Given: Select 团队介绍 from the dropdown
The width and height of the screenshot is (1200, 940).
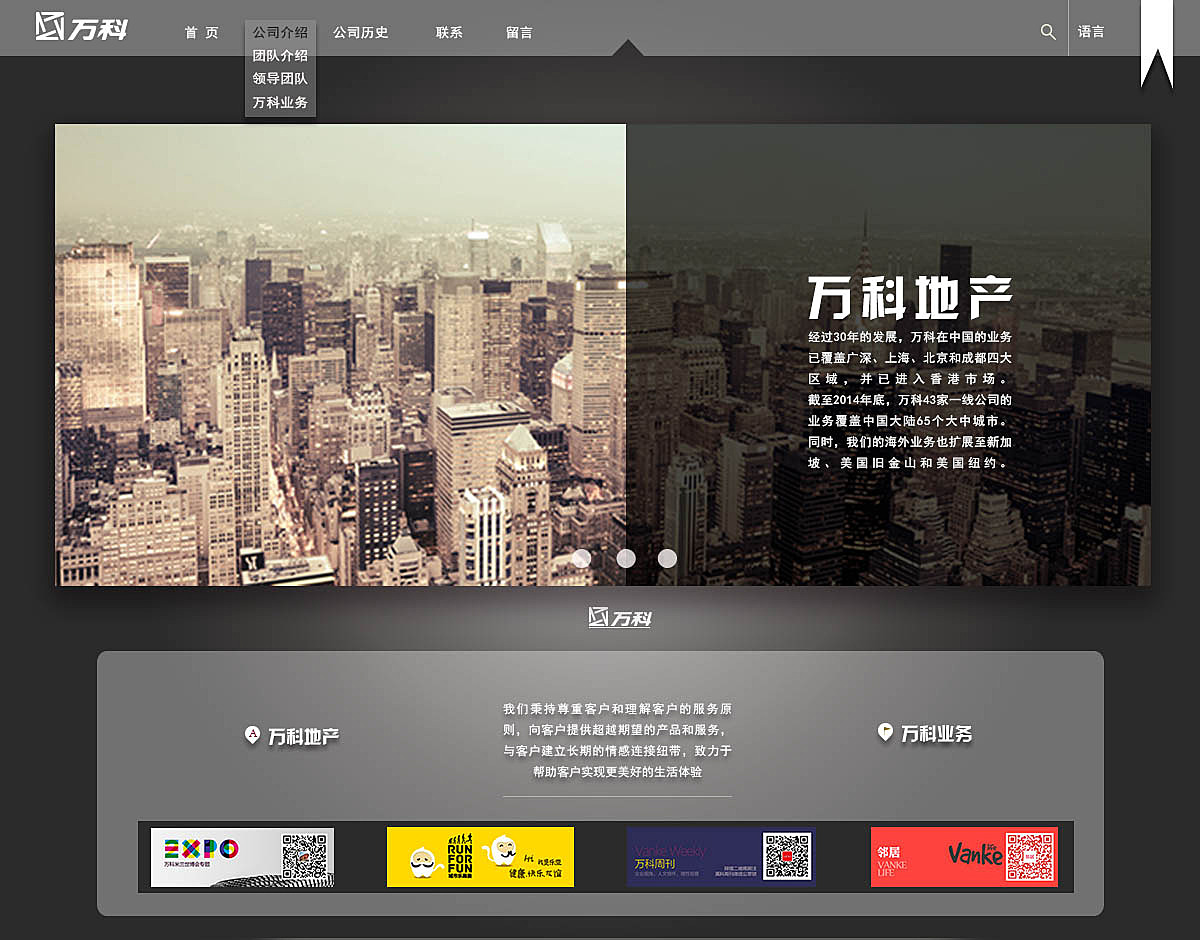Looking at the screenshot, I should [x=280, y=56].
